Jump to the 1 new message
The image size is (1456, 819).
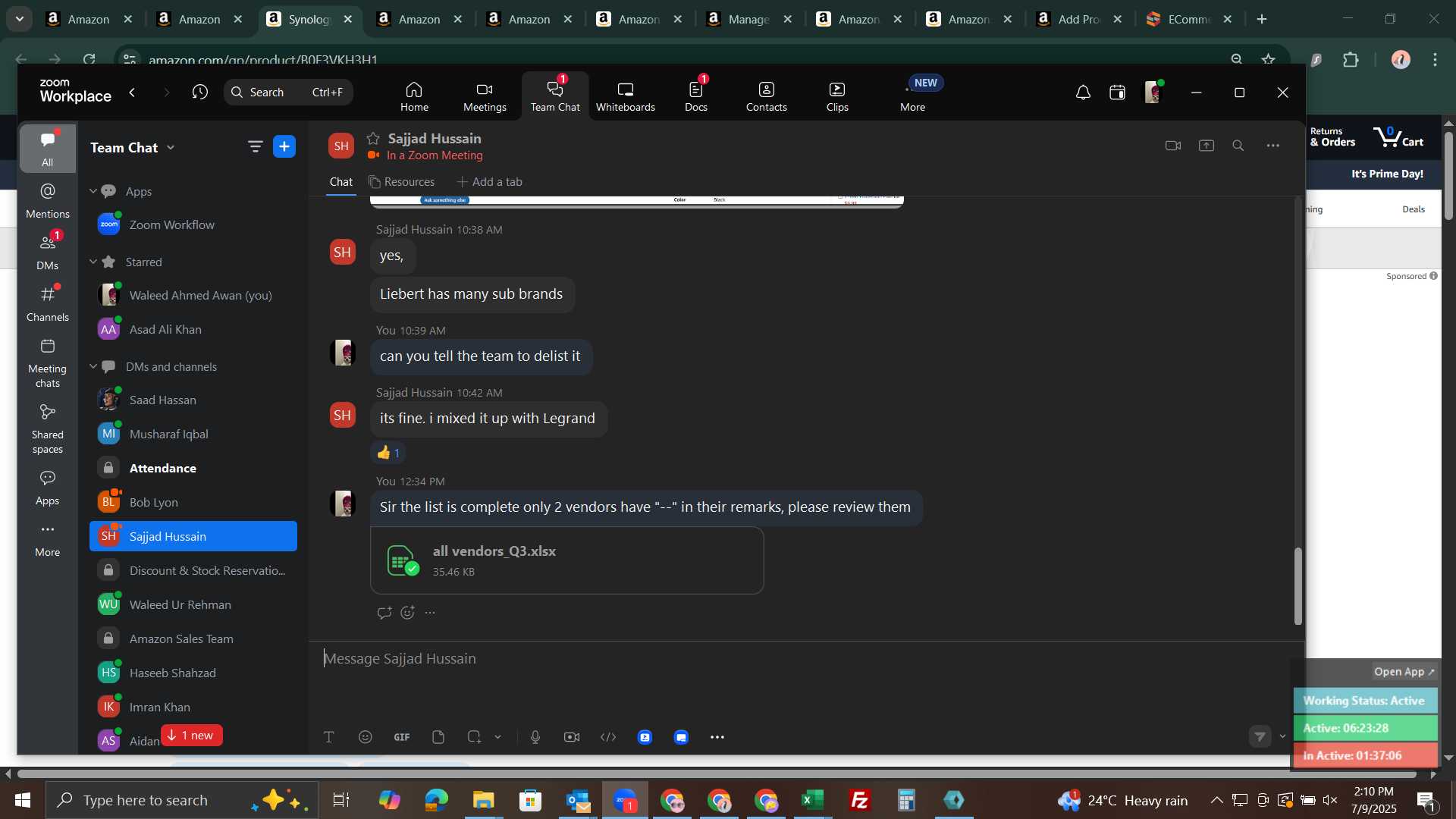click(191, 736)
